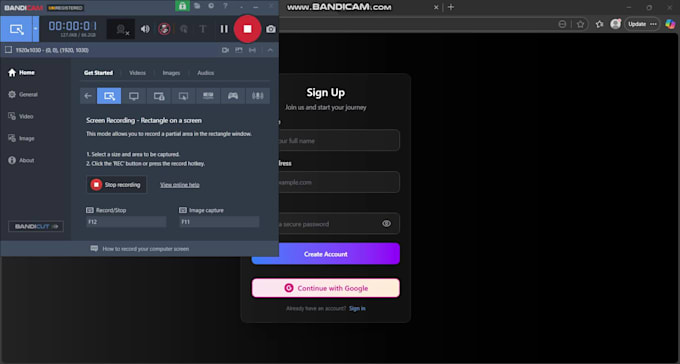Switch to the Images tab
This screenshot has width=680, height=364.
tap(171, 73)
